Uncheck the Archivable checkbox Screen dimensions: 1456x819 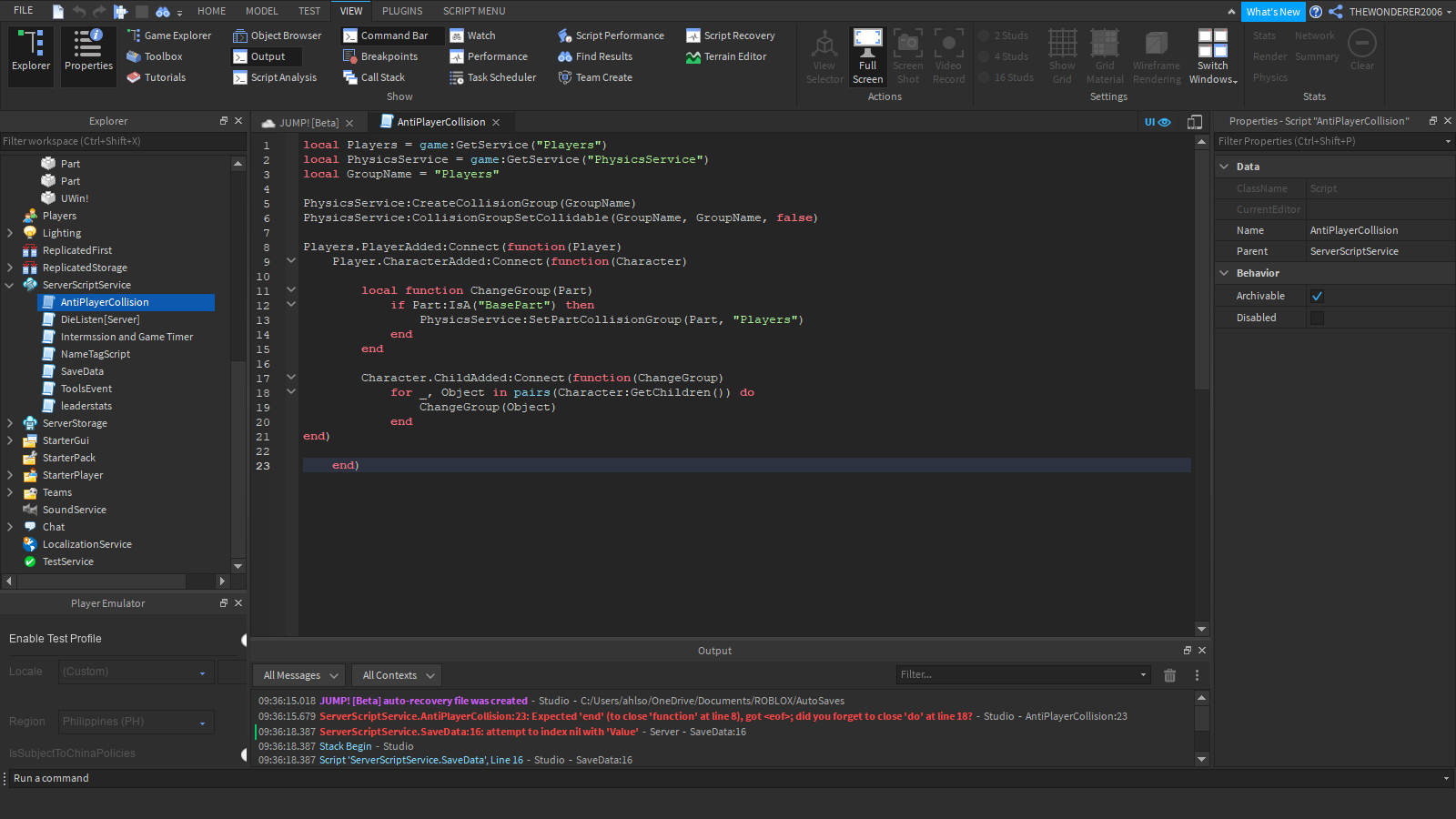pyautogui.click(x=1317, y=296)
